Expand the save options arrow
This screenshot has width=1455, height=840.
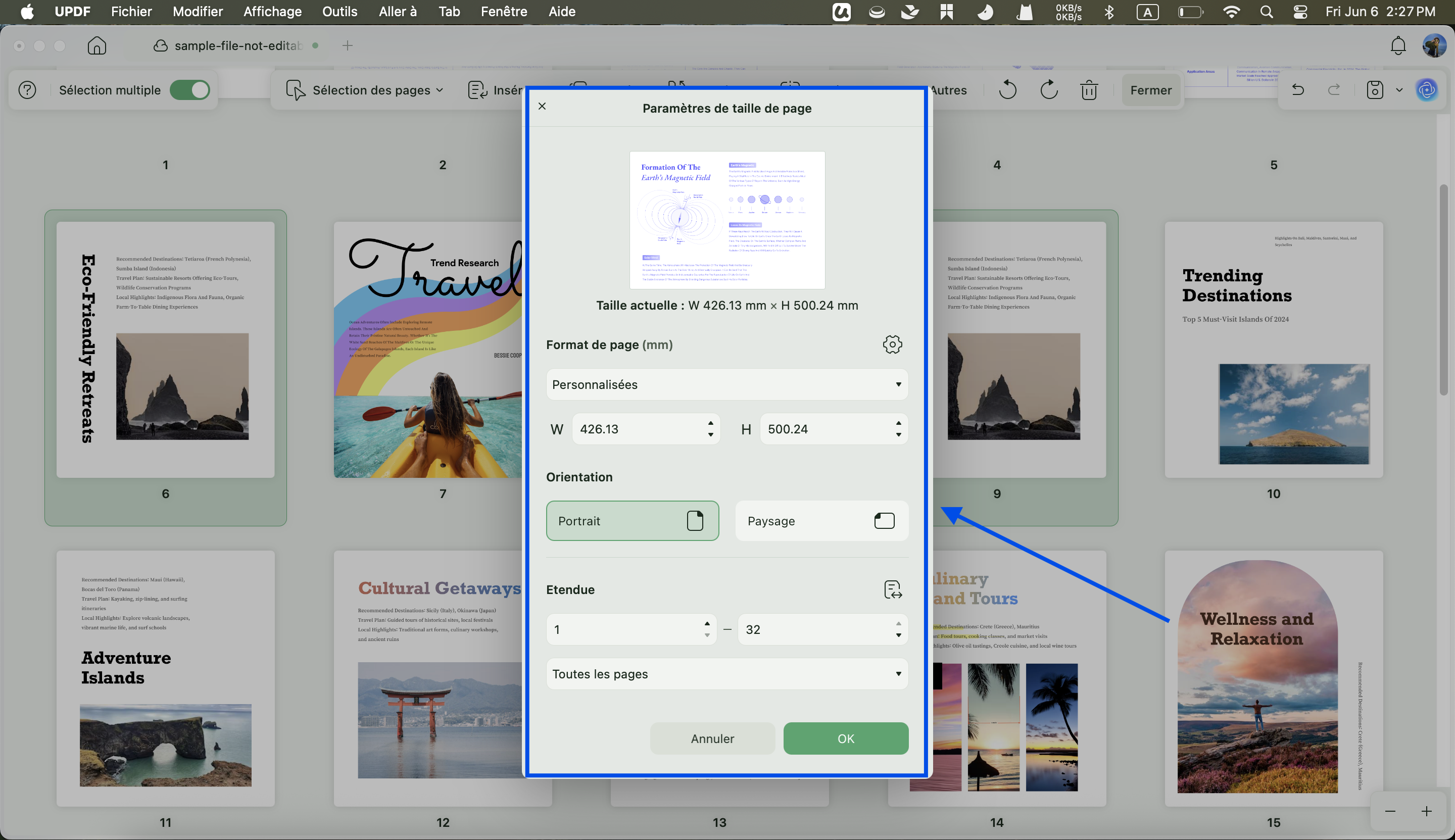click(1399, 90)
